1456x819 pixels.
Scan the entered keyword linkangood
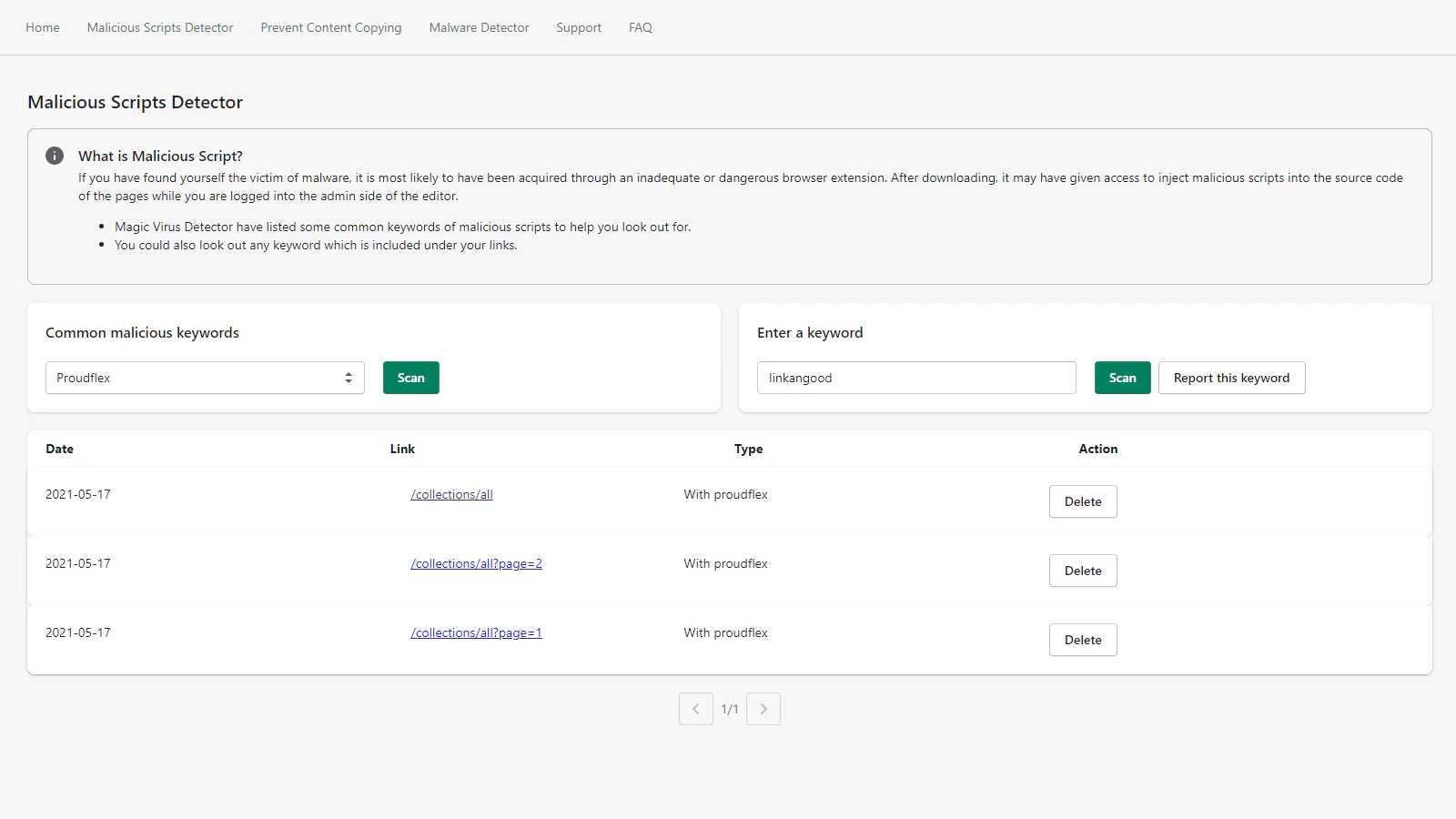(x=1122, y=378)
